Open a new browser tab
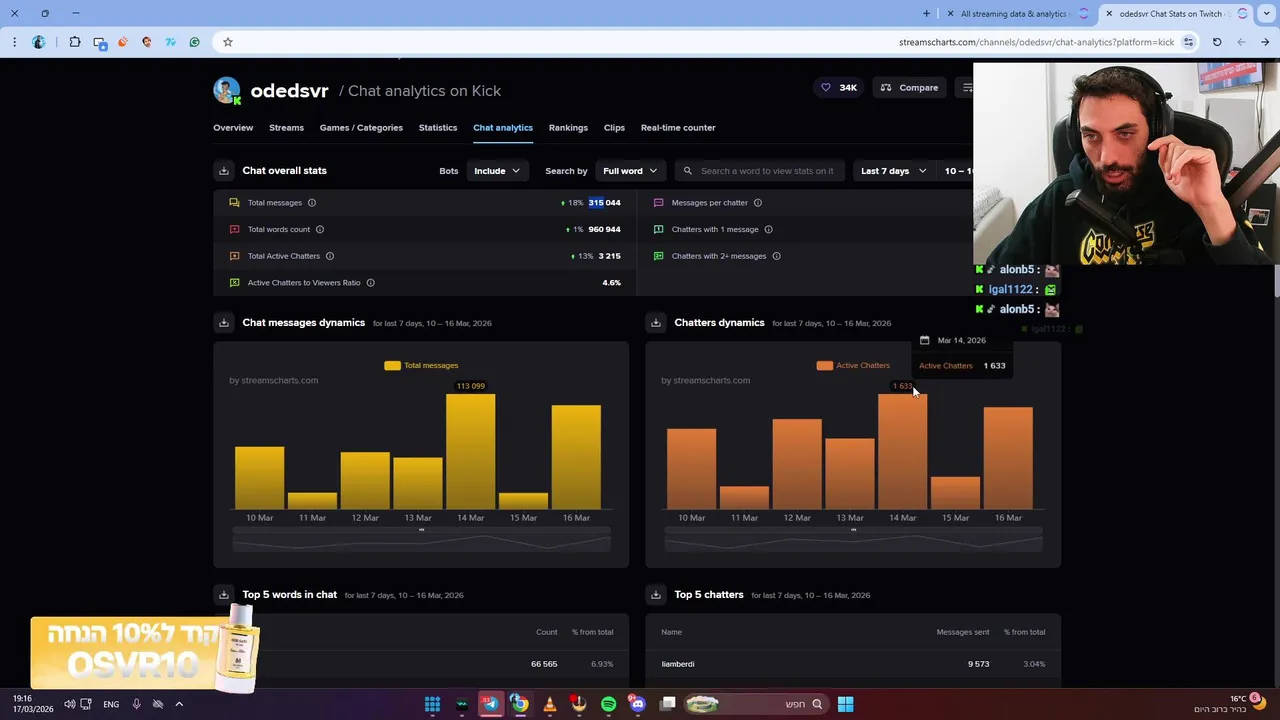The height and width of the screenshot is (720, 1280). point(926,14)
